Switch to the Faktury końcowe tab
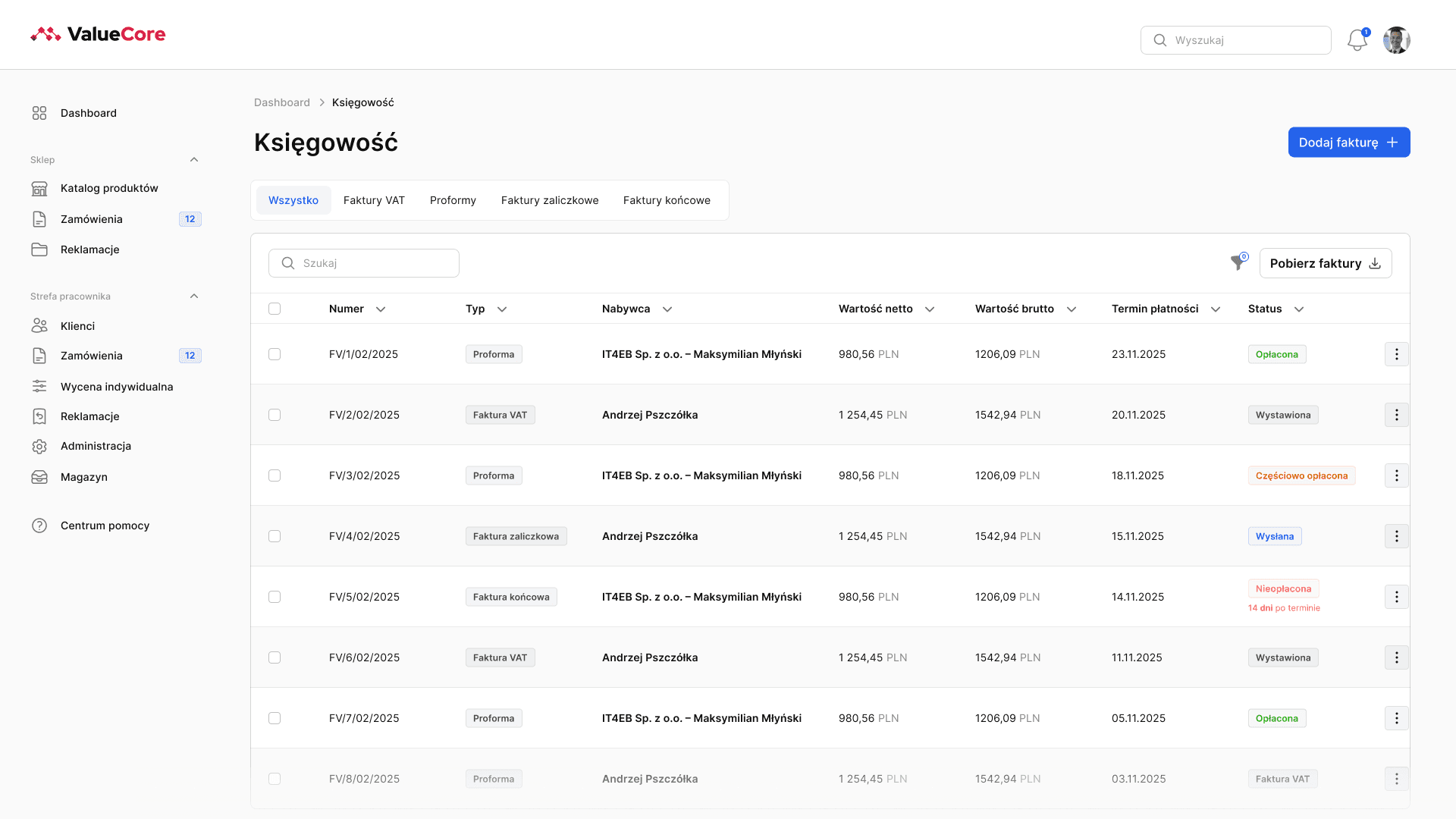 (667, 200)
